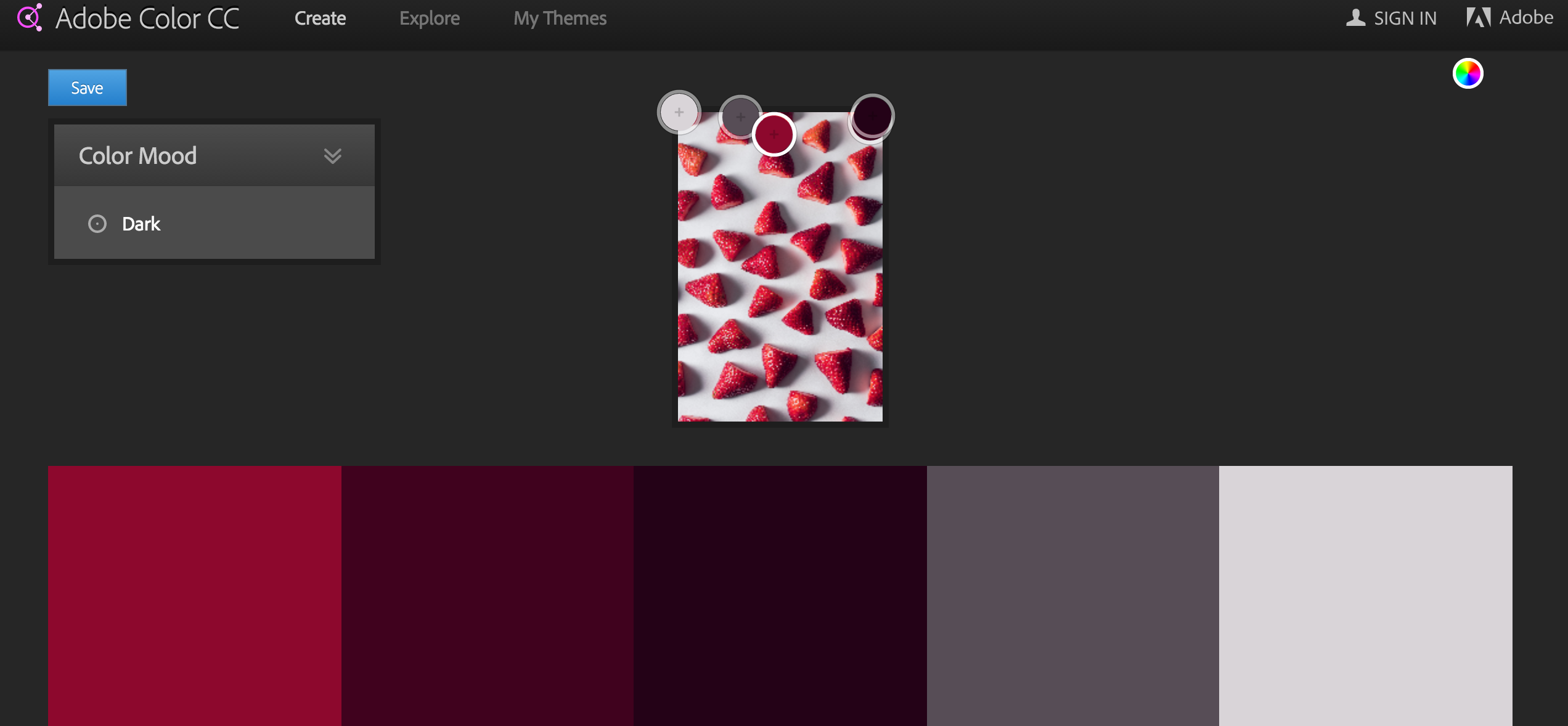Expand additional color mood options dropdown
This screenshot has width=1568, height=726.
pos(334,155)
